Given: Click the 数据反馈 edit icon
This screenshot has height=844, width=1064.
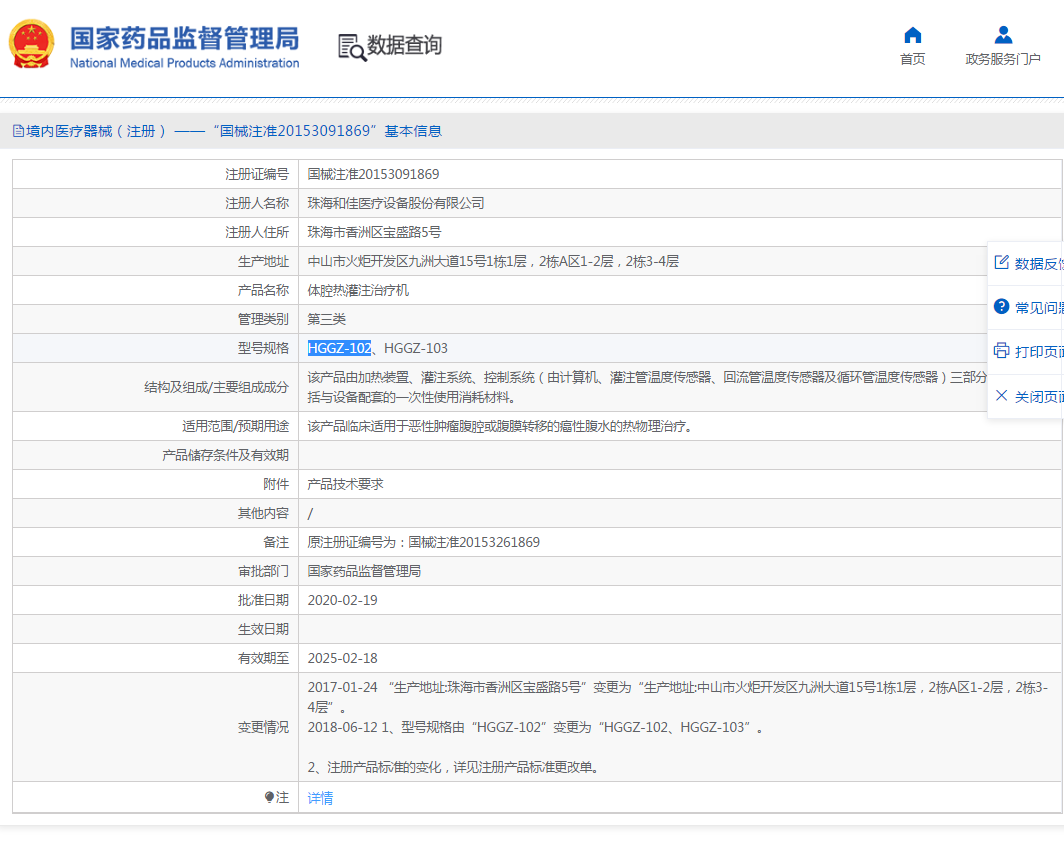Looking at the screenshot, I should (x=1002, y=263).
